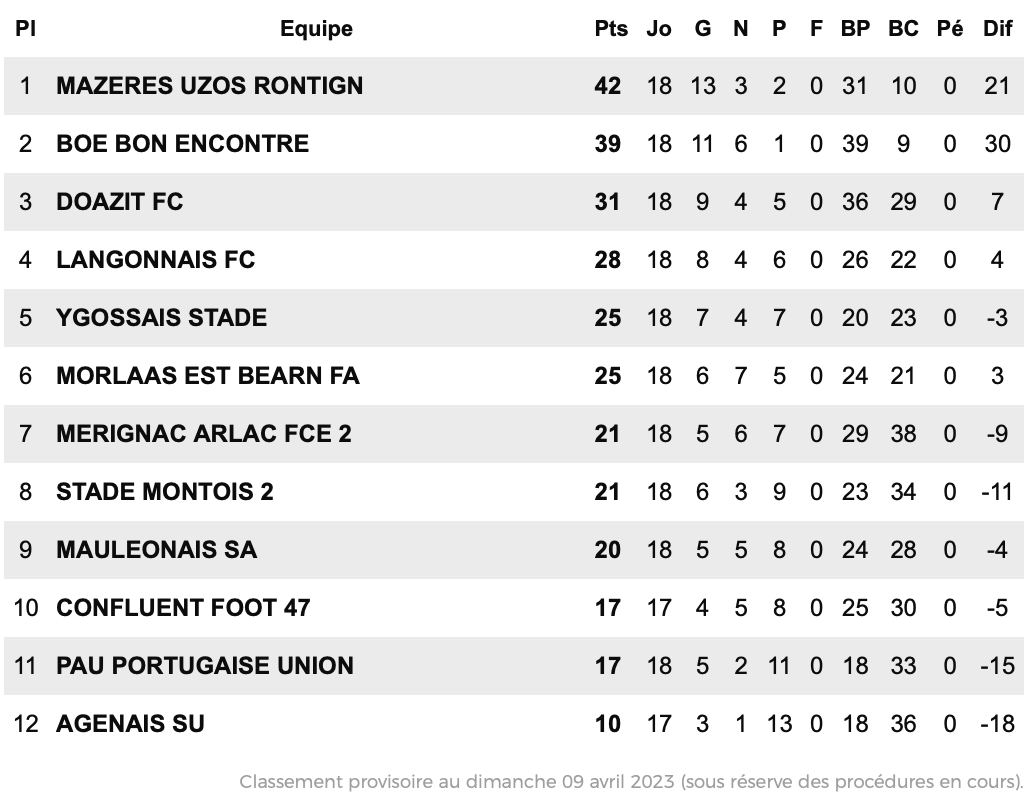Select LANGONNAIS FC team row
Image resolution: width=1026 pixels, height=808 pixels.
(x=514, y=260)
